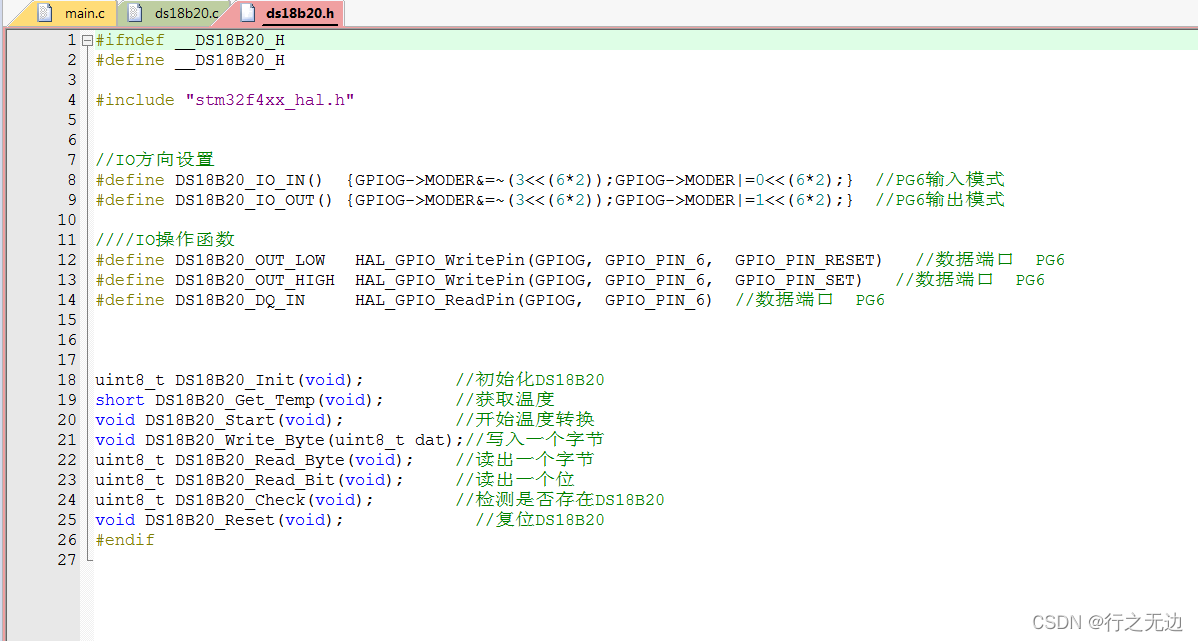Click the ds18b20.h file icon
The width and height of the screenshot is (1198, 641).
coord(248,13)
